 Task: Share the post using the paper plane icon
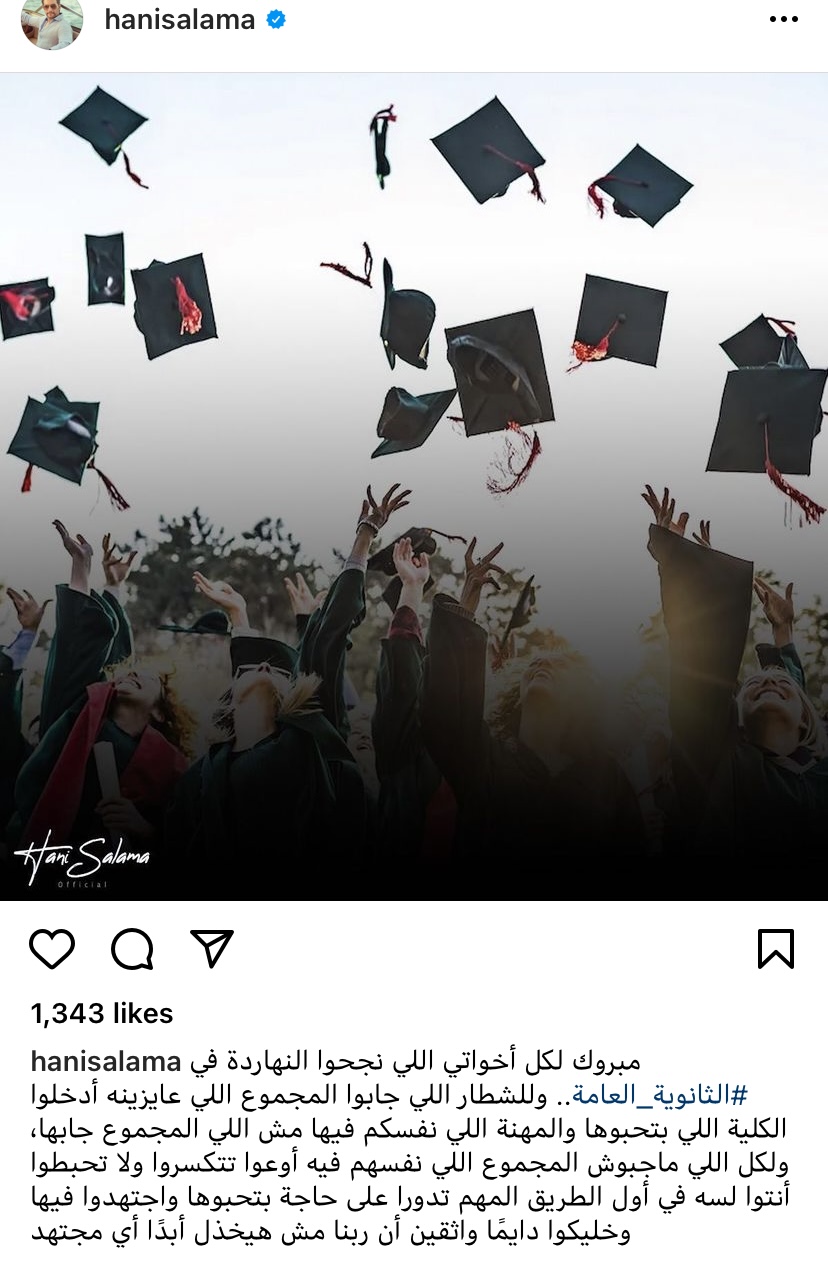pyautogui.click(x=212, y=948)
